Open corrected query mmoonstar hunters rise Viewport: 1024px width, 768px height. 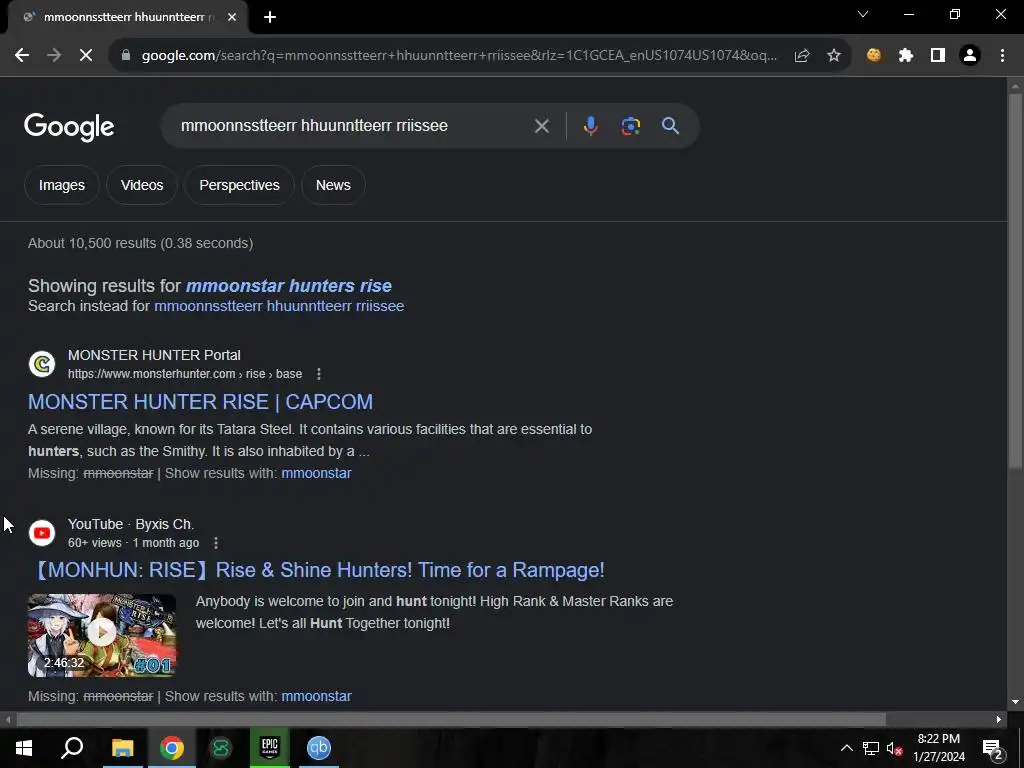[x=289, y=286]
